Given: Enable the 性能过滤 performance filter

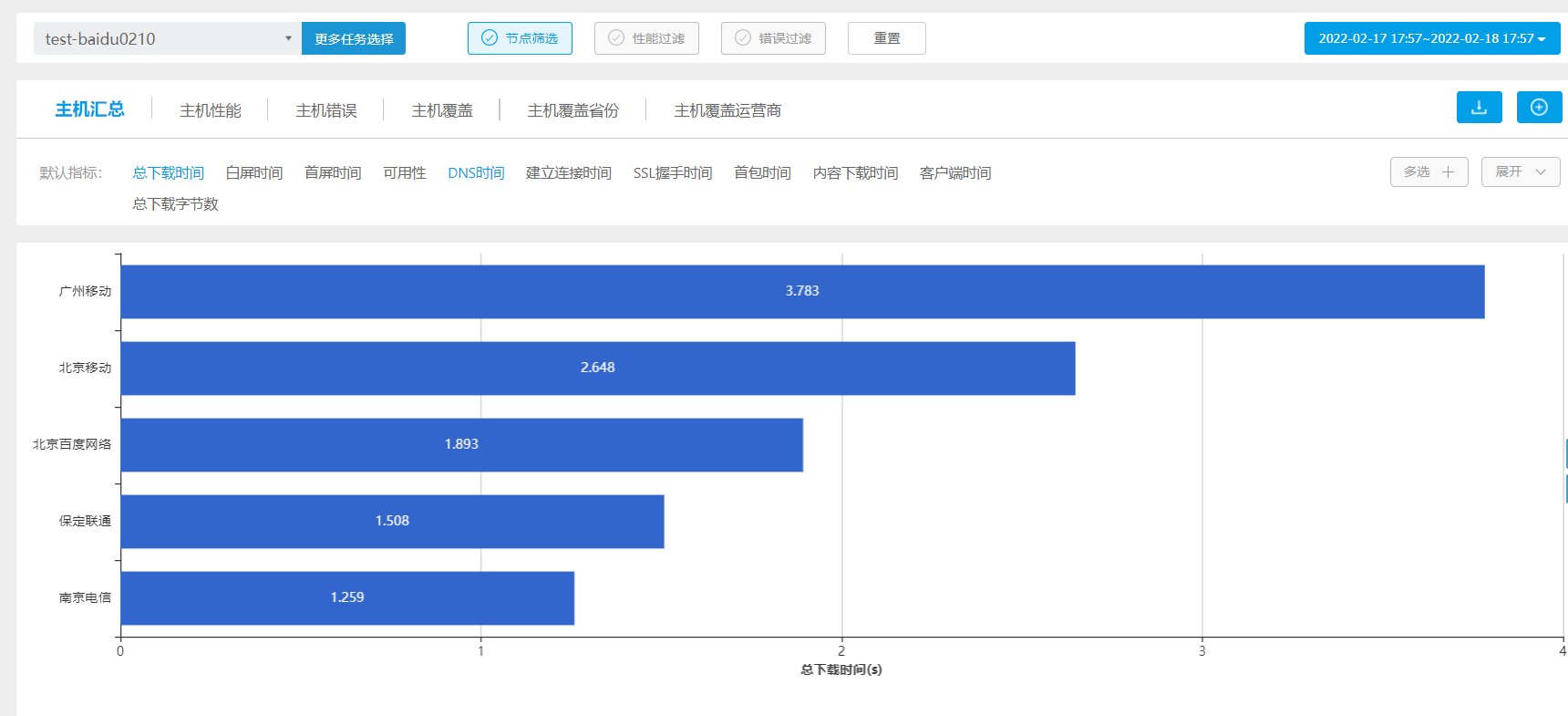Looking at the screenshot, I should (x=646, y=38).
